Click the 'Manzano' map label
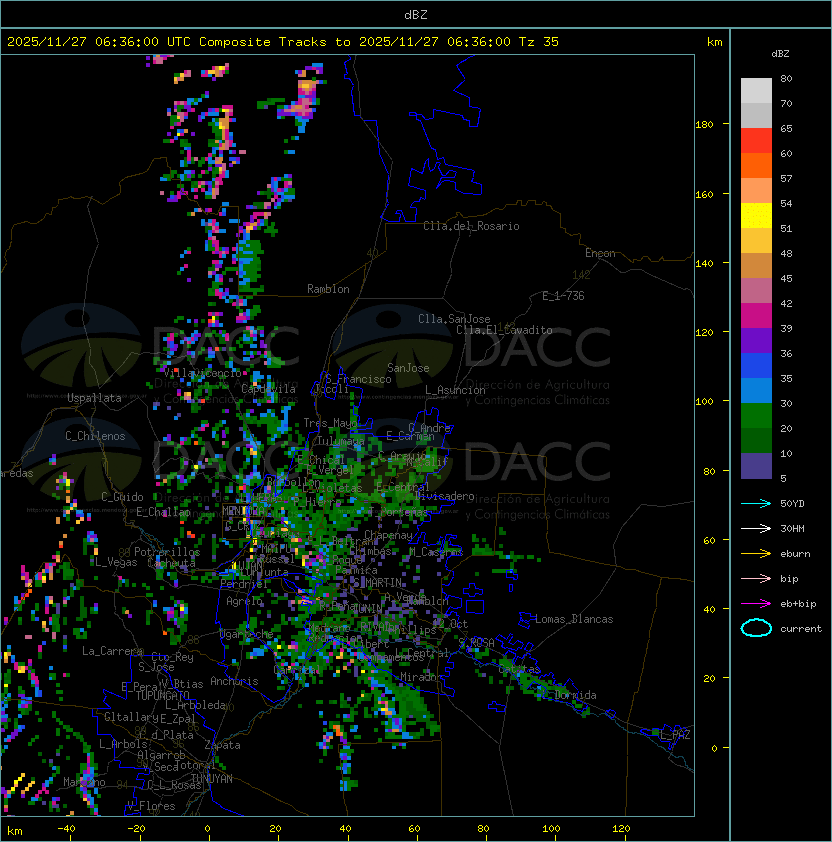Viewport: 832px width, 842px height. (84, 782)
